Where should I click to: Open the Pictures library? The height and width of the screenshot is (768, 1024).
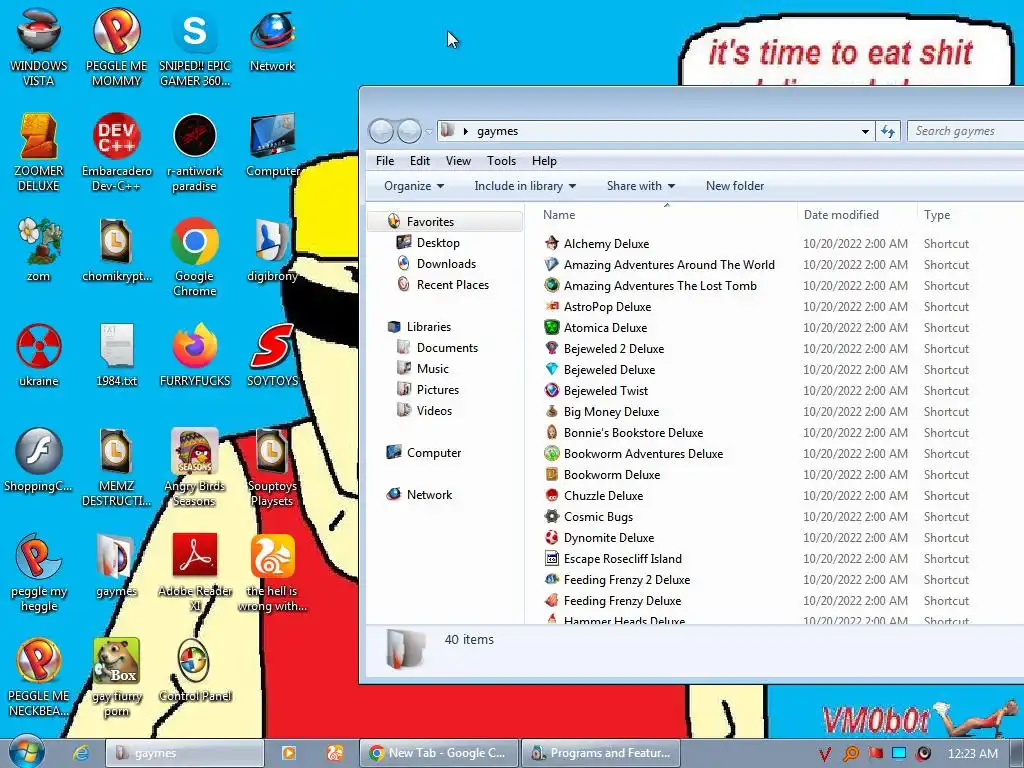click(x=438, y=390)
